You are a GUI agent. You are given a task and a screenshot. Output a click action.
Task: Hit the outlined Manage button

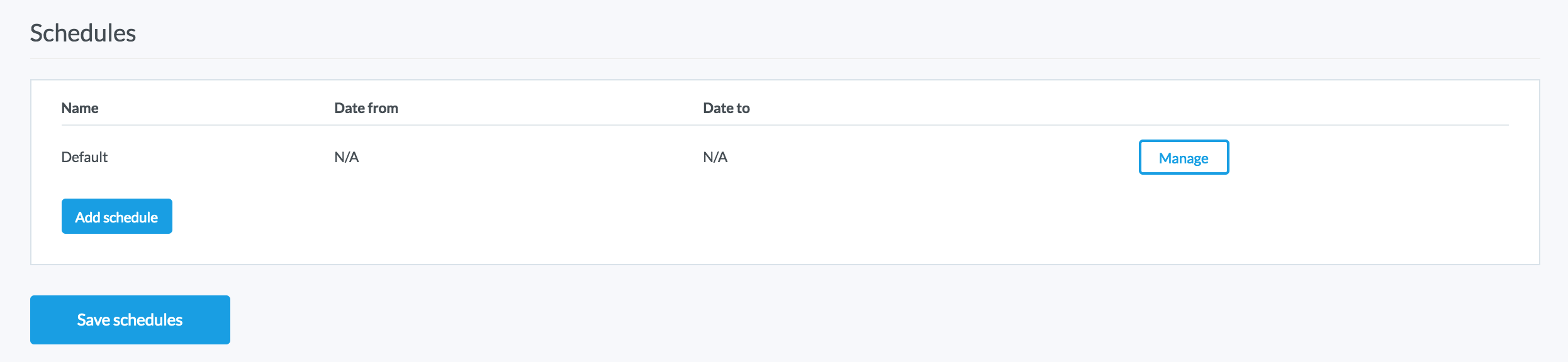(x=1183, y=157)
